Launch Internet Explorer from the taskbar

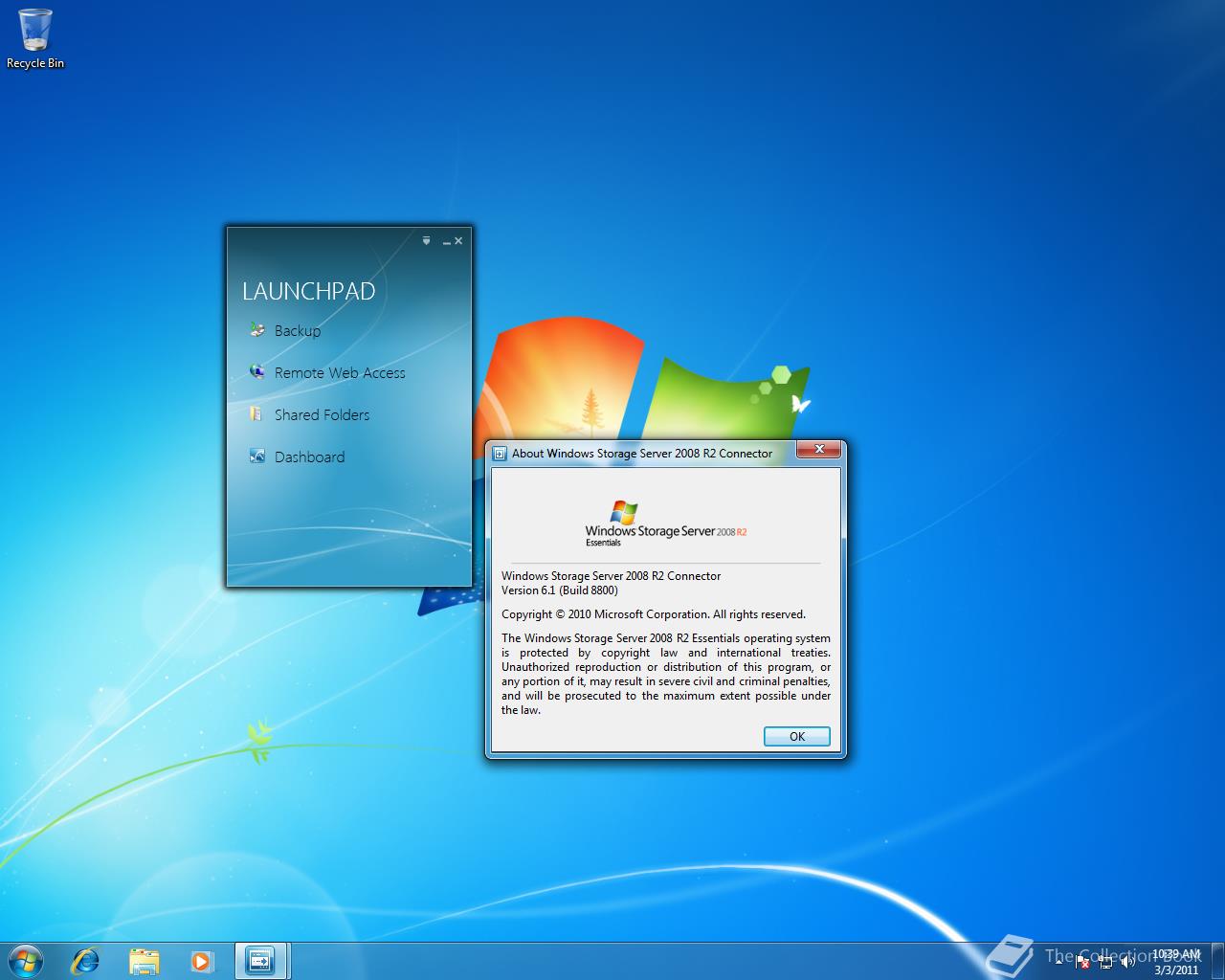click(x=85, y=960)
